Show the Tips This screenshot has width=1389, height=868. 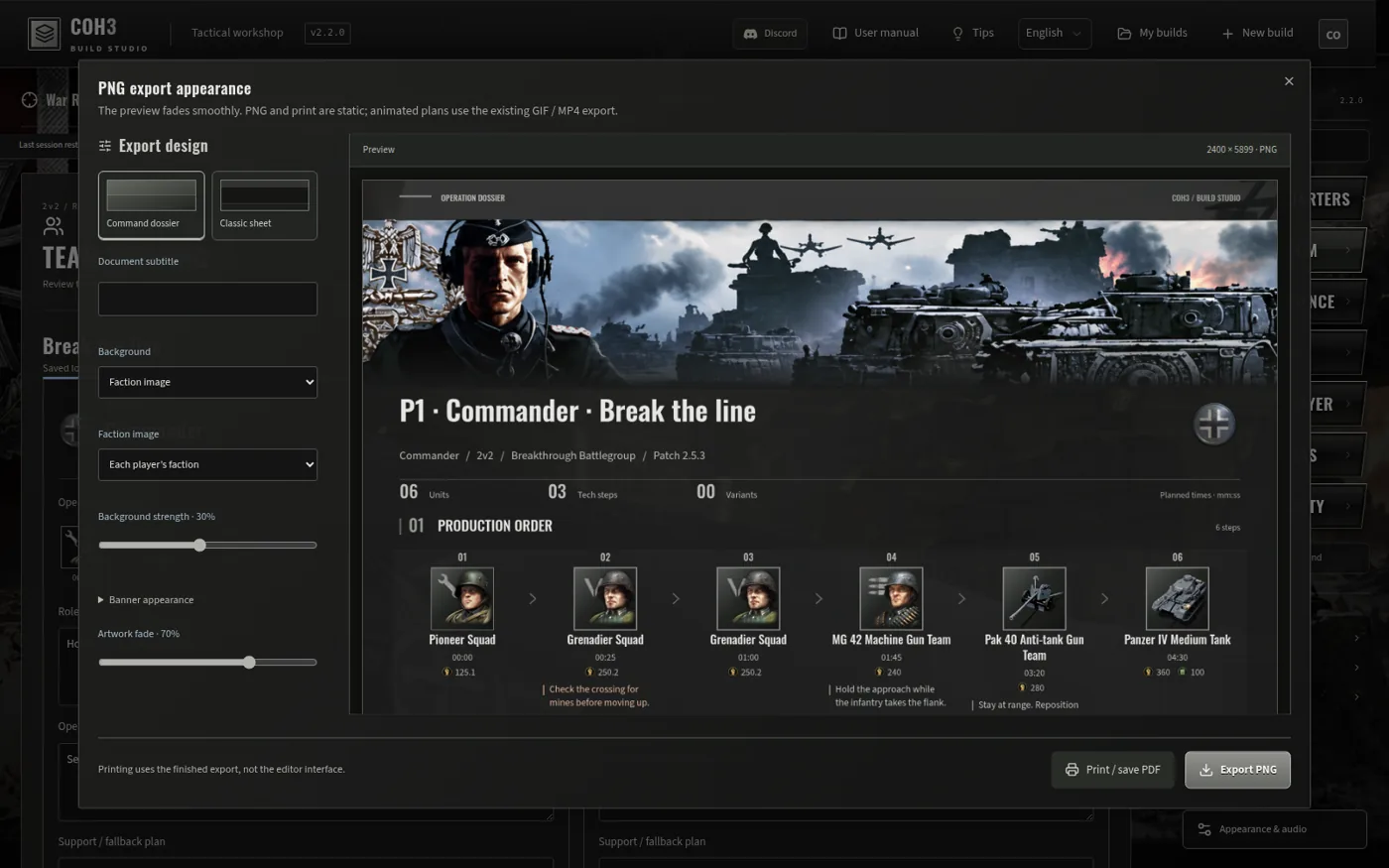(x=972, y=34)
